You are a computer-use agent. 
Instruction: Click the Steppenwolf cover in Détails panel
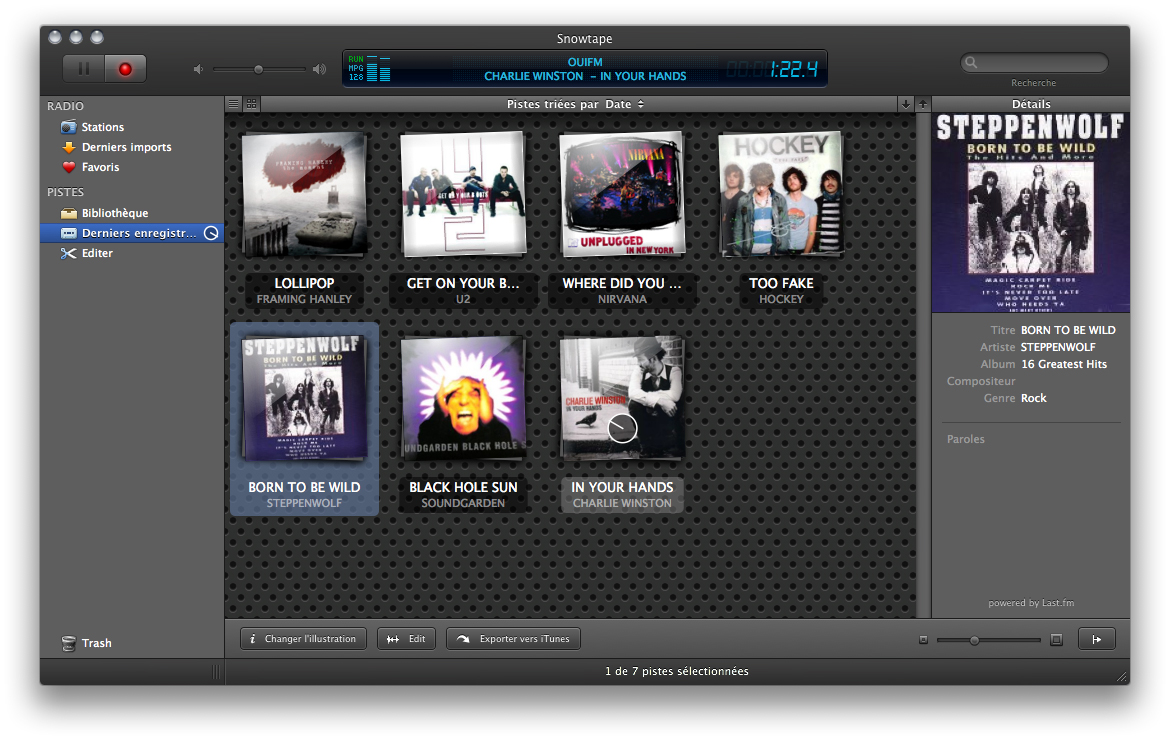(x=1030, y=213)
